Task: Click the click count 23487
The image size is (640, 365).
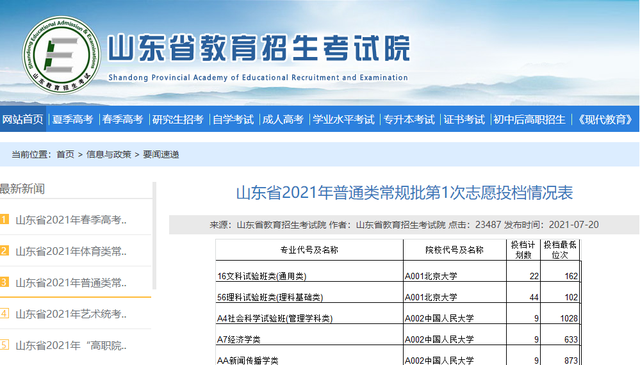Action: click(488, 225)
